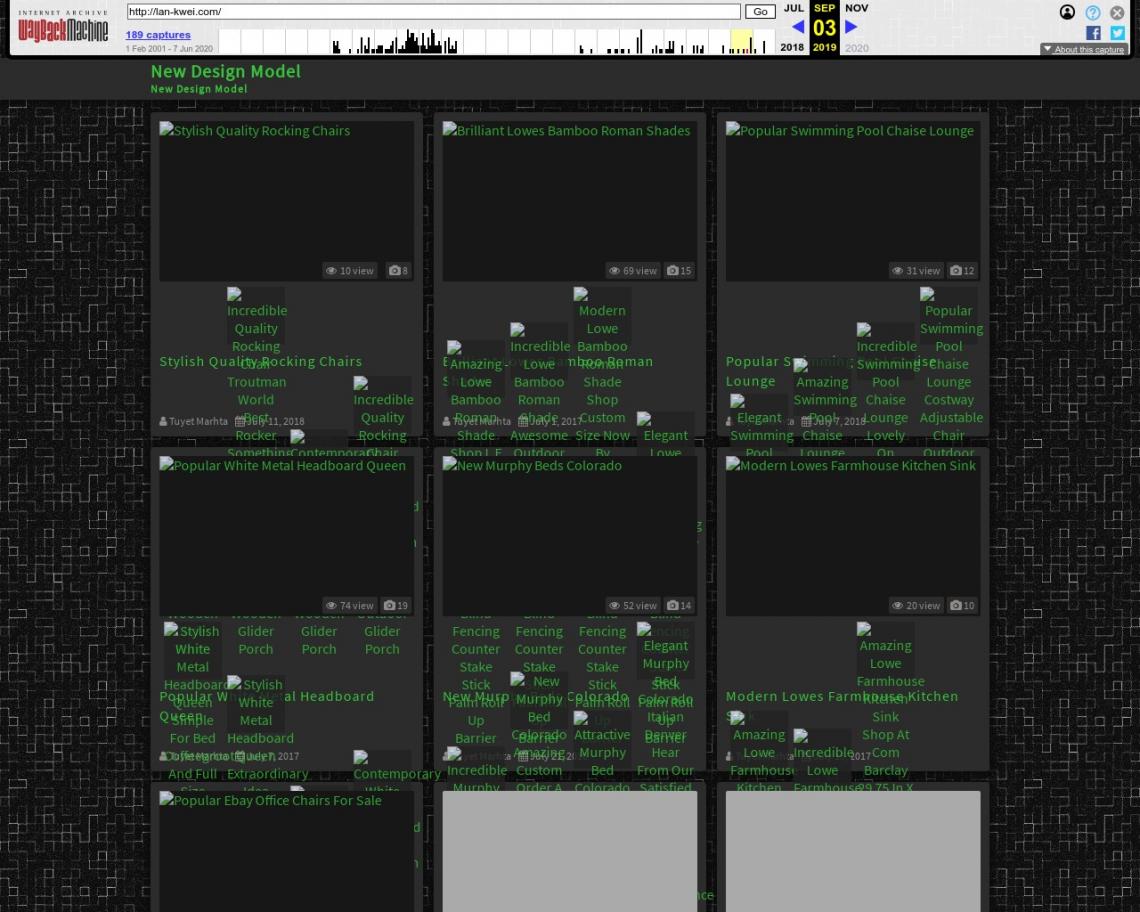Close the Wayback toolbar with the X icon
Image resolution: width=1140 pixels, height=912 pixels.
pos(1117,12)
